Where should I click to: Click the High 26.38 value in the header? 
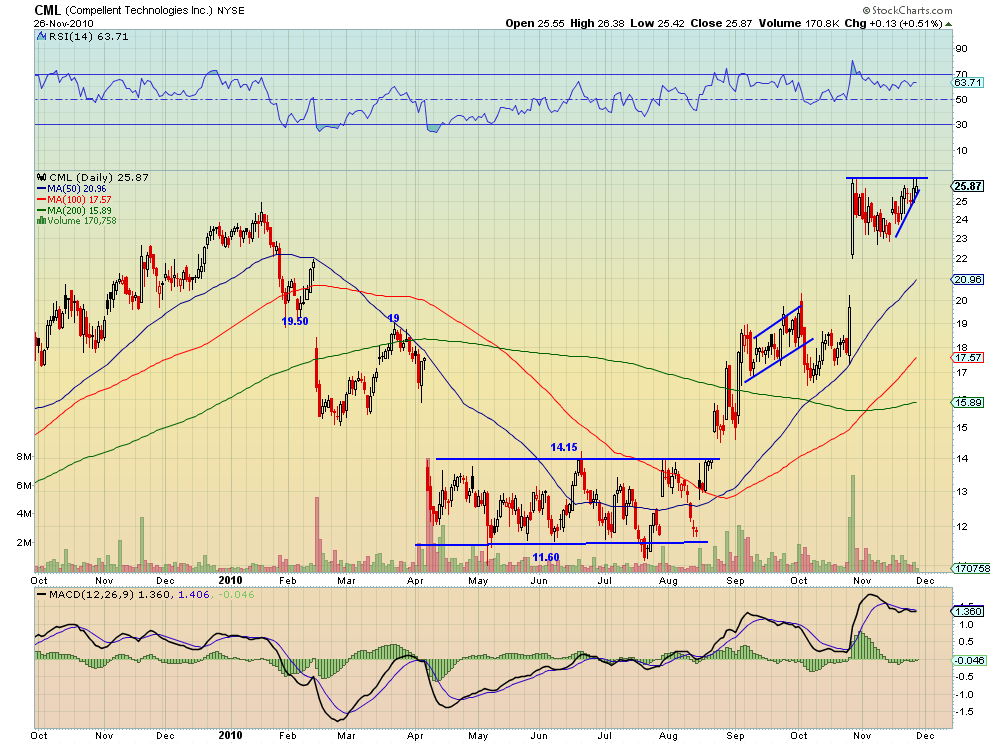[x=597, y=23]
